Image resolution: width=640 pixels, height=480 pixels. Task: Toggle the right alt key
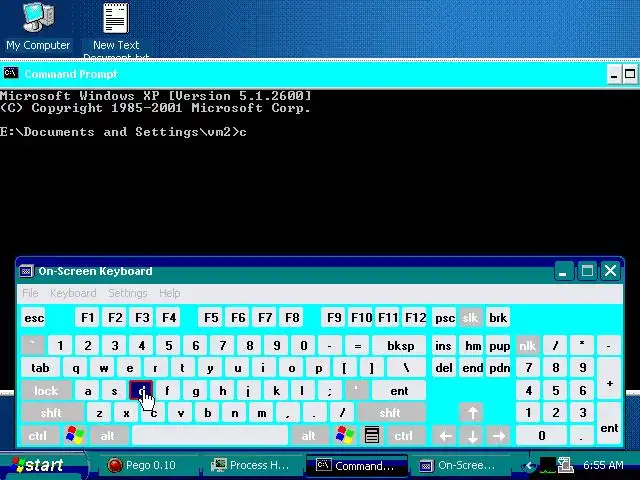tap(309, 436)
